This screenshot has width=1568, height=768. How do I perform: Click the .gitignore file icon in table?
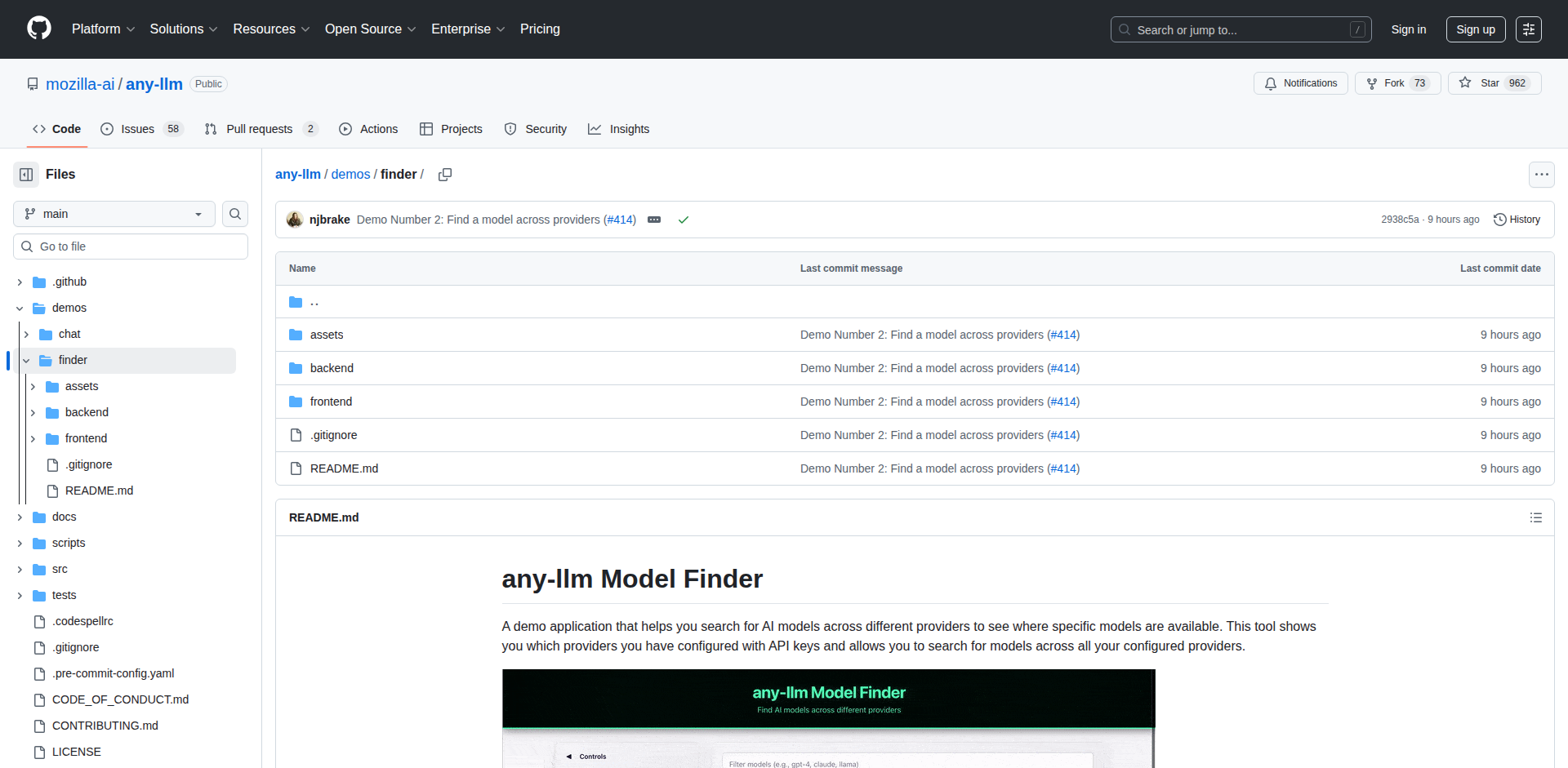pos(296,435)
